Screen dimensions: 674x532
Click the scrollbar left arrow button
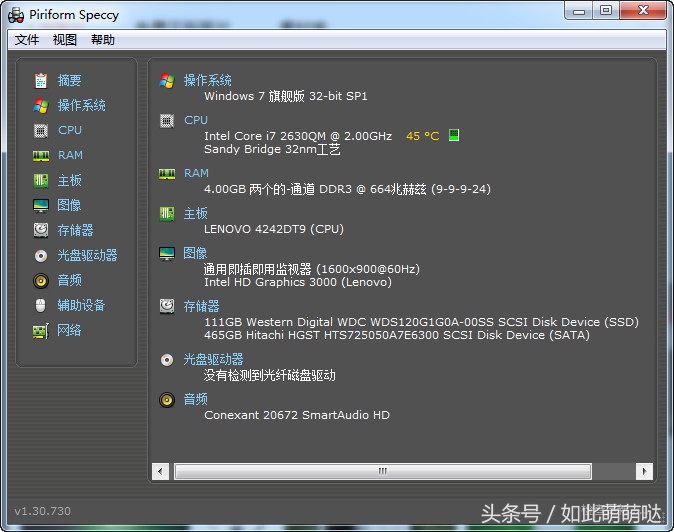coord(160,471)
